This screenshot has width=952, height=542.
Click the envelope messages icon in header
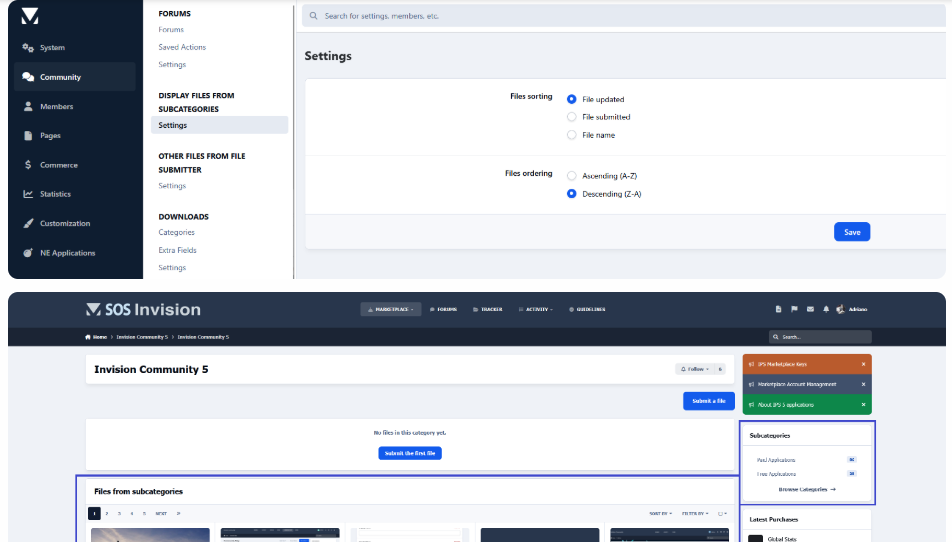coord(810,309)
